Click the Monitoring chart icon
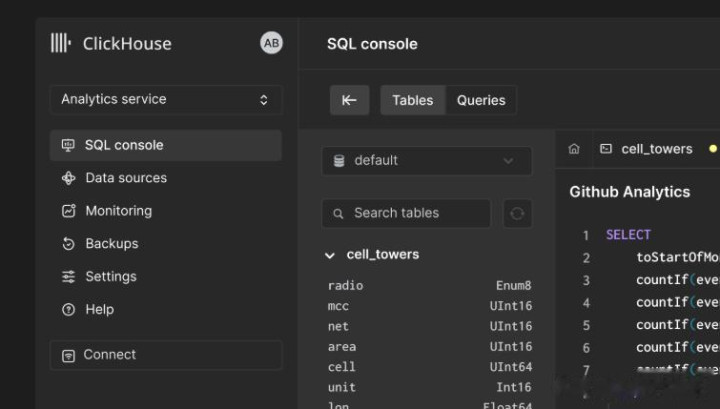Image resolution: width=720 pixels, height=409 pixels. [68, 211]
